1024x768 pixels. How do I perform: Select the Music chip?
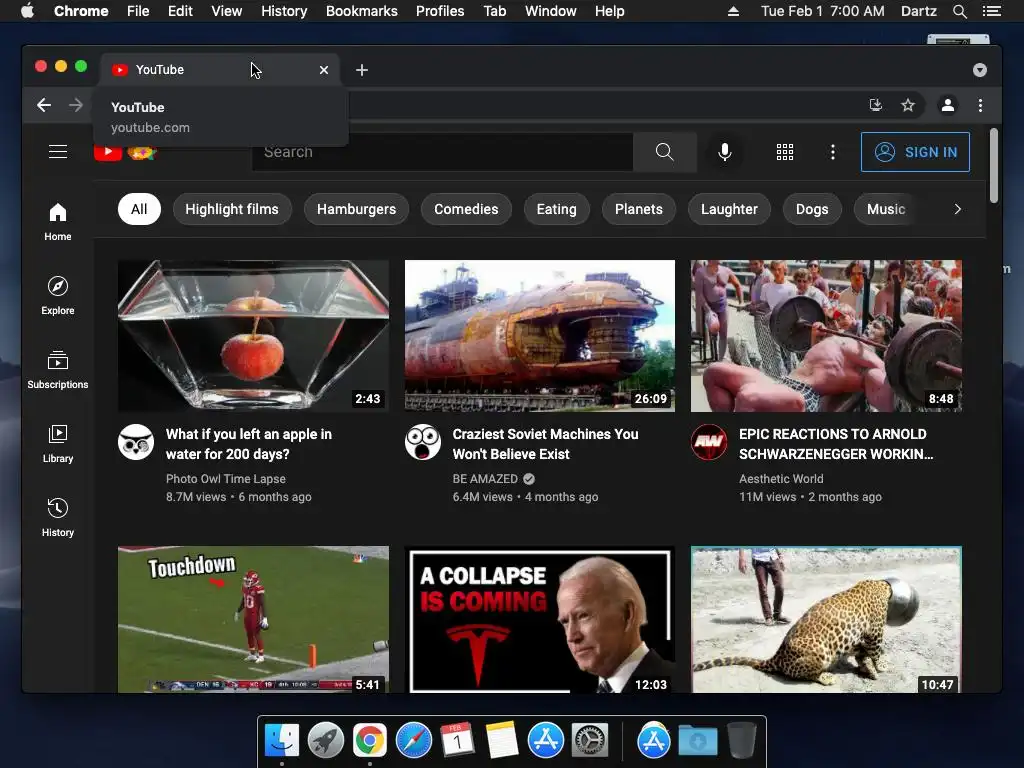tap(886, 209)
